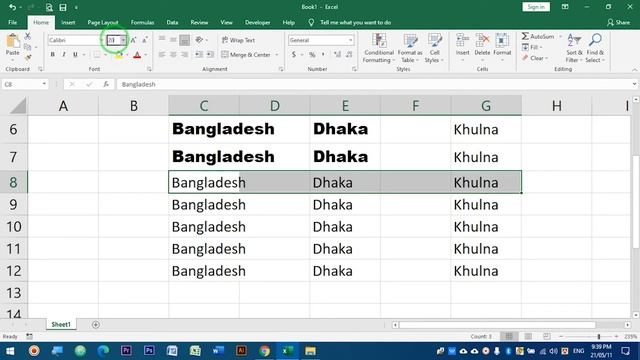640x360 pixels.
Task: Switch to the Data tab
Action: (172, 22)
